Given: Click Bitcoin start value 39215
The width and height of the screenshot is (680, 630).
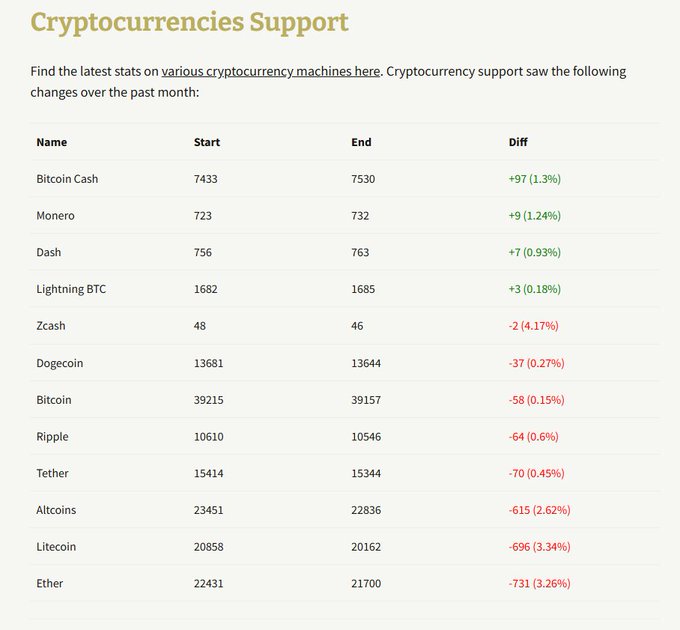Looking at the screenshot, I should point(209,400).
